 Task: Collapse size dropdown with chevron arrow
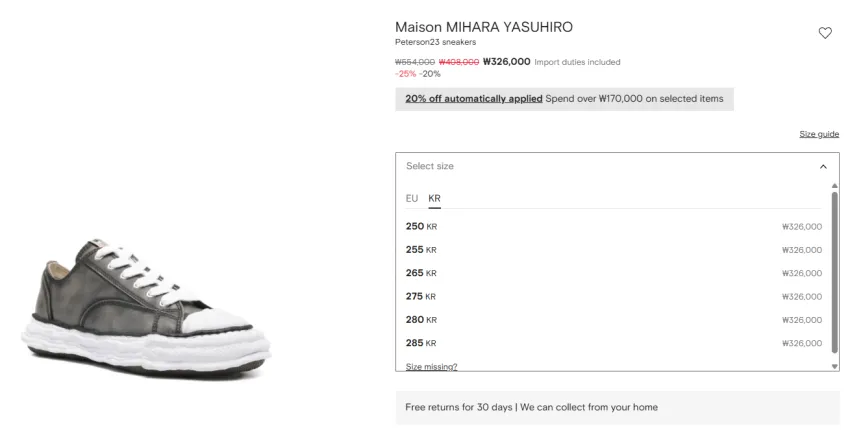point(823,167)
